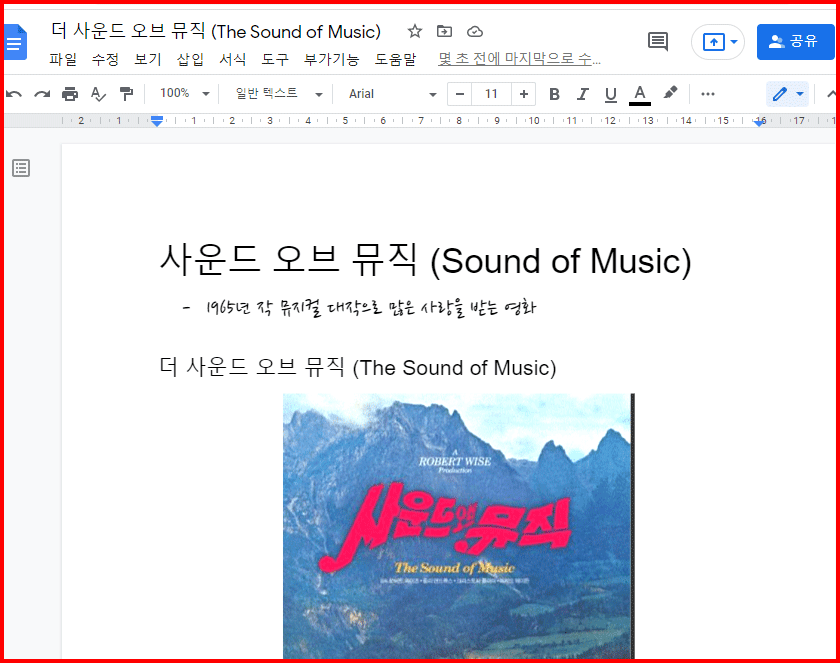This screenshot has height=663, width=840.
Task: Star this document
Action: point(414,32)
